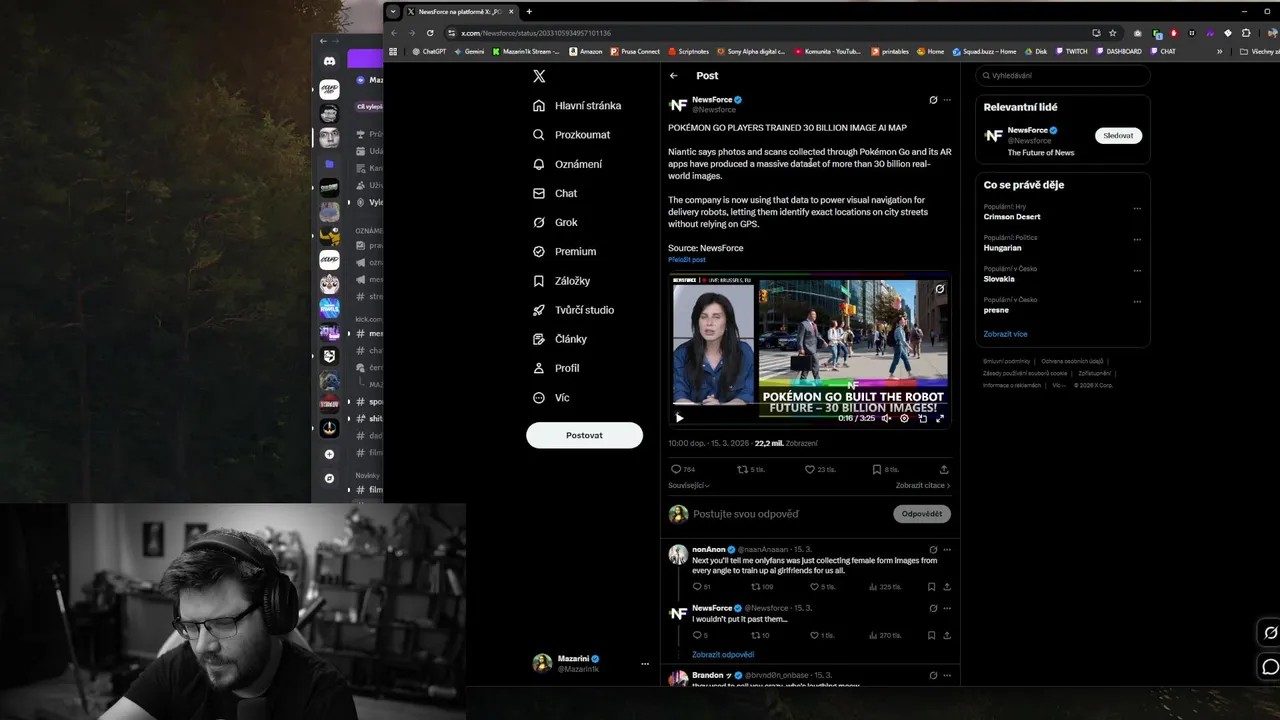Repost nonAnon's reply with 109 reposts
Screen dimensions: 1280x720
(762, 587)
